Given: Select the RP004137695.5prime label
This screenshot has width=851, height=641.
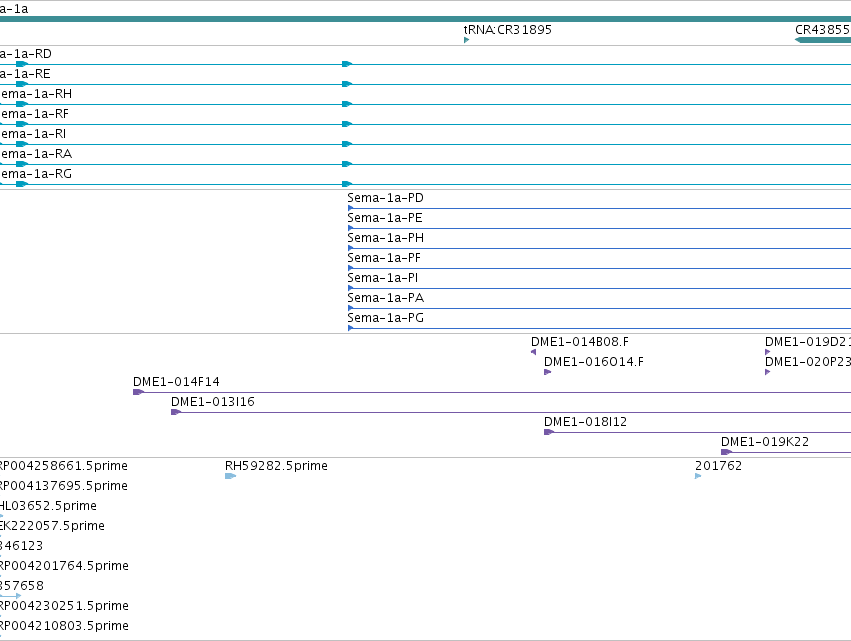Looking at the screenshot, I should tap(63, 486).
